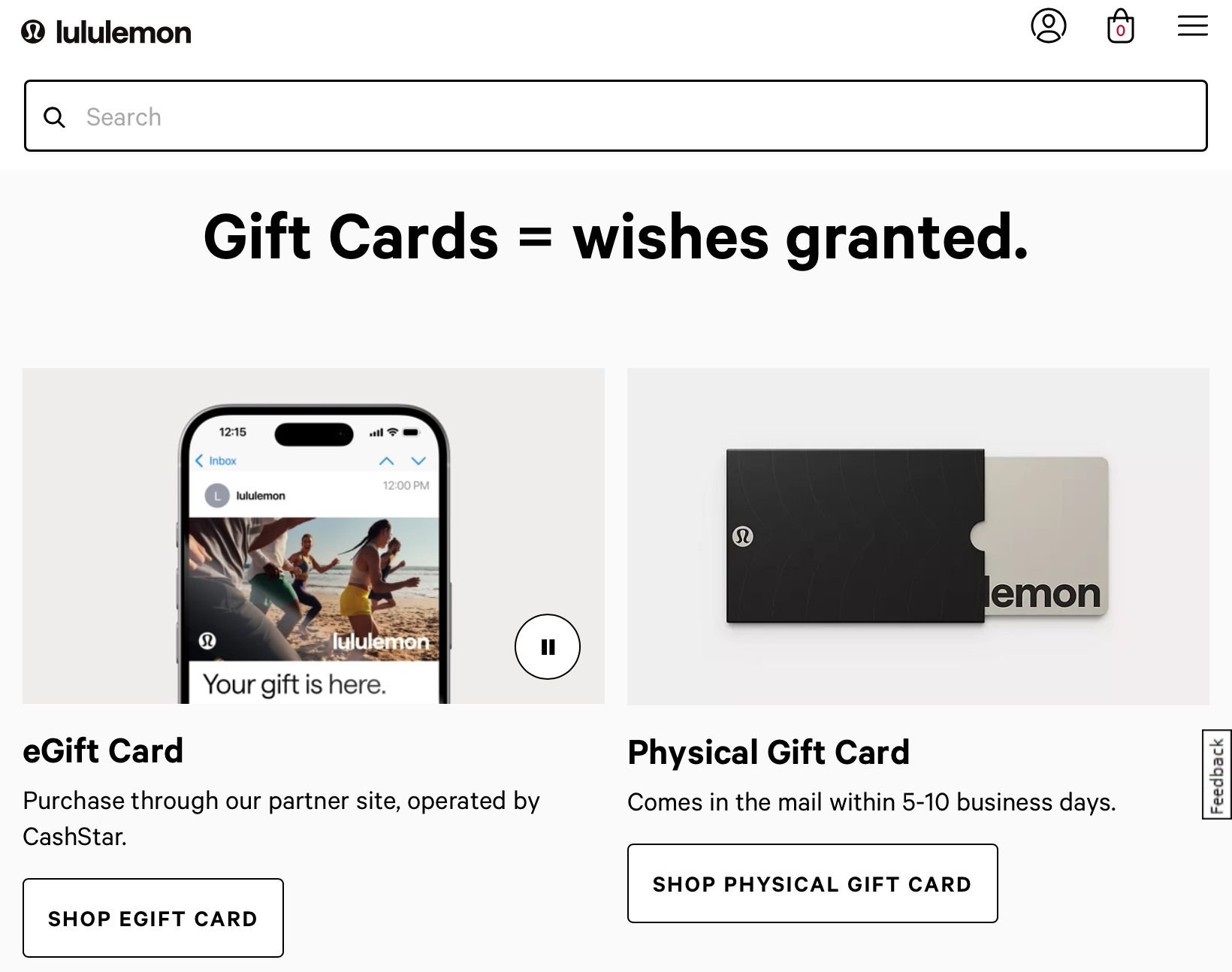Viewport: 1232px width, 972px height.
Task: Click the eGift Card heading
Action: click(x=103, y=750)
